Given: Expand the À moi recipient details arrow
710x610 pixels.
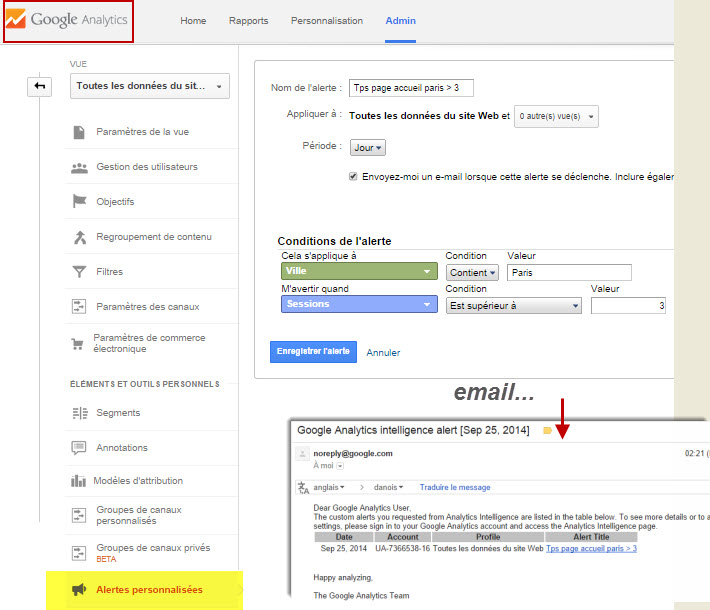Looking at the screenshot, I should point(340,466).
